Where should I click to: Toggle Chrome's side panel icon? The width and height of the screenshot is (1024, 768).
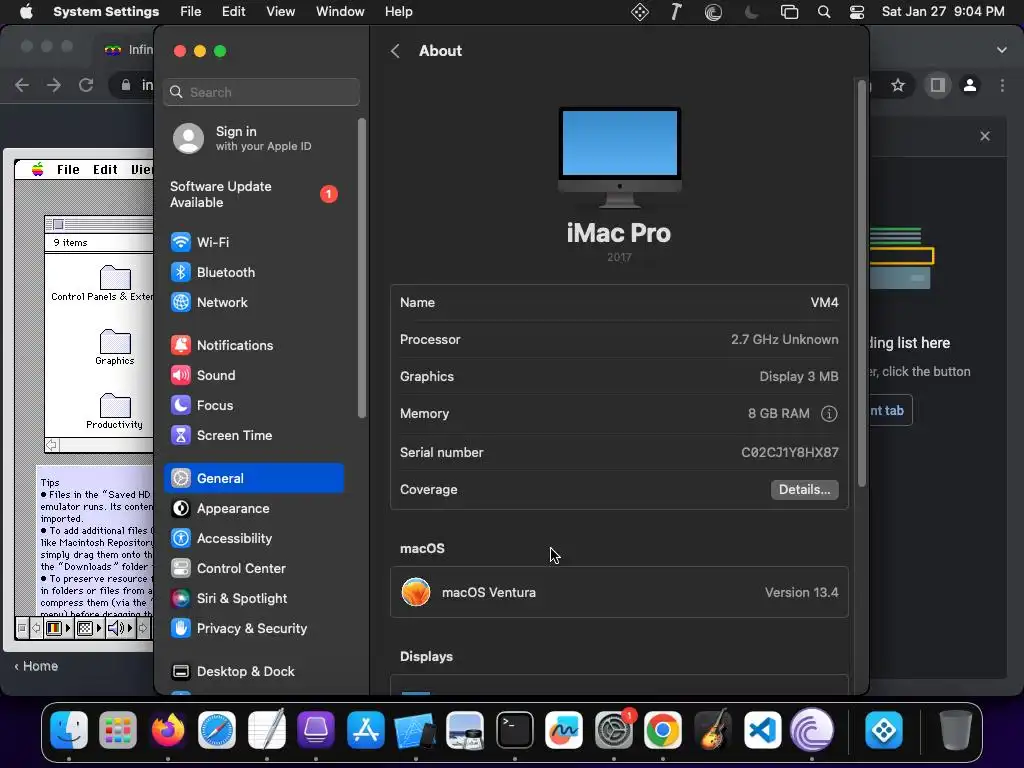[937, 85]
